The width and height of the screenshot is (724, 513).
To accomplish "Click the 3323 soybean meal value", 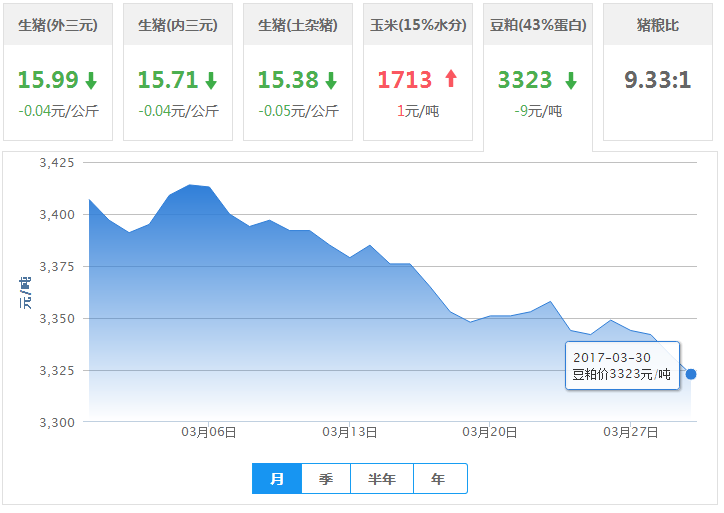I will pos(525,80).
